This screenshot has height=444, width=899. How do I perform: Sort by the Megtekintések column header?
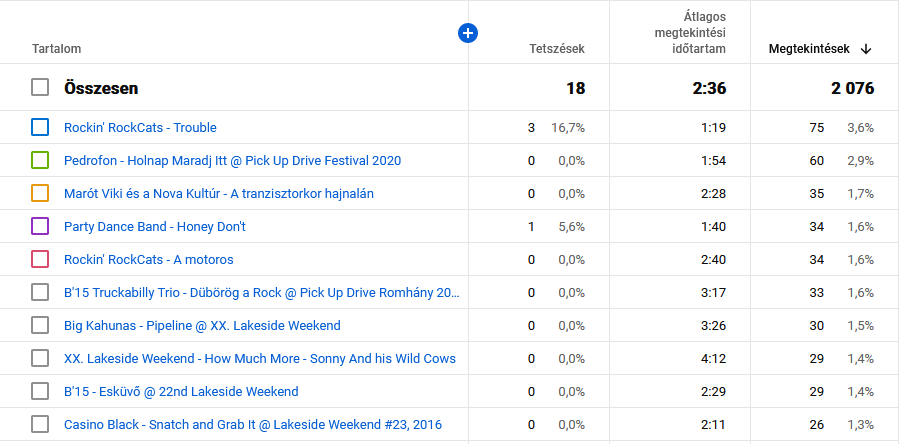[809, 49]
